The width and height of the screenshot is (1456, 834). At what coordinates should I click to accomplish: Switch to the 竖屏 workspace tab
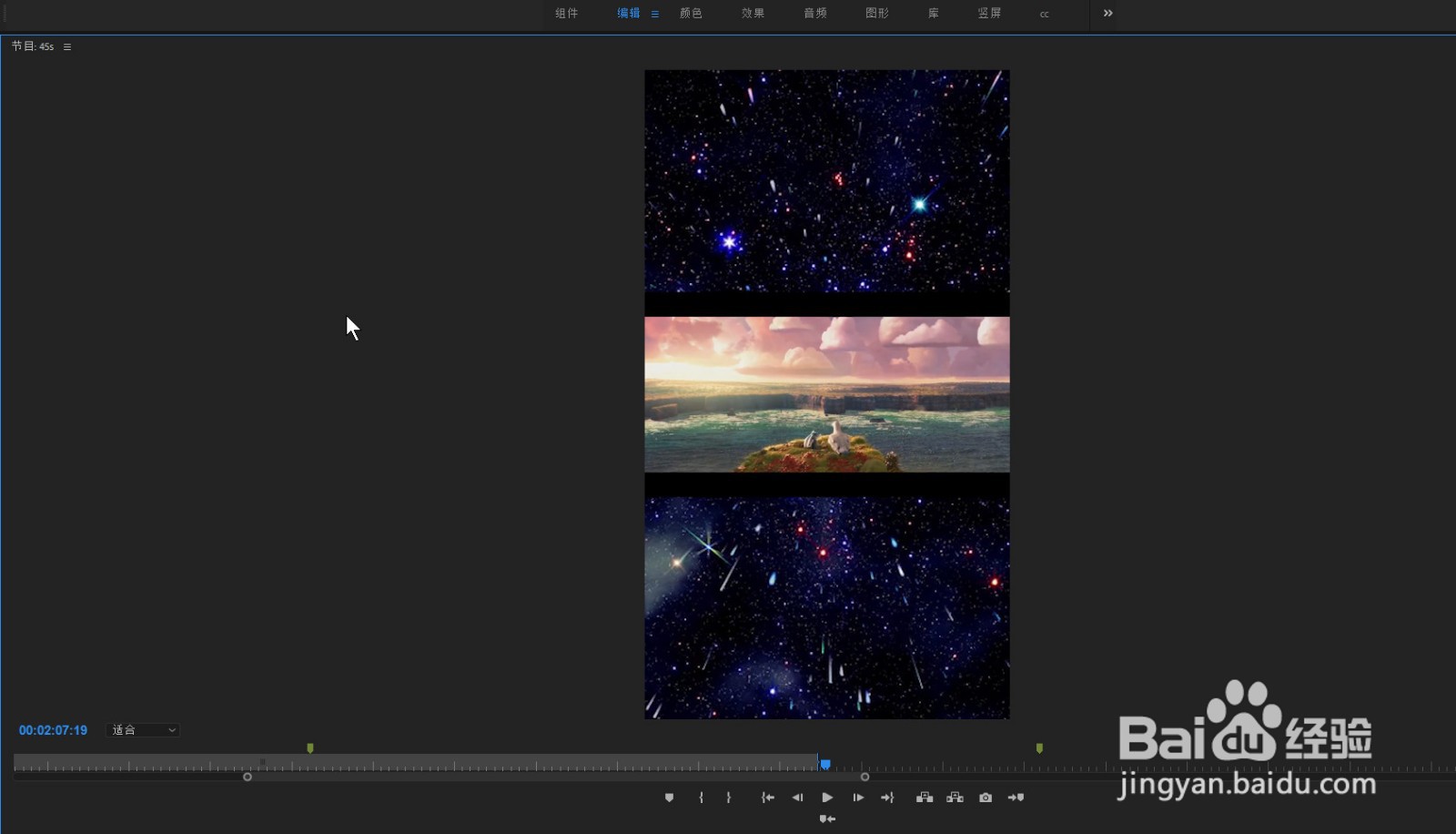pos(990,14)
